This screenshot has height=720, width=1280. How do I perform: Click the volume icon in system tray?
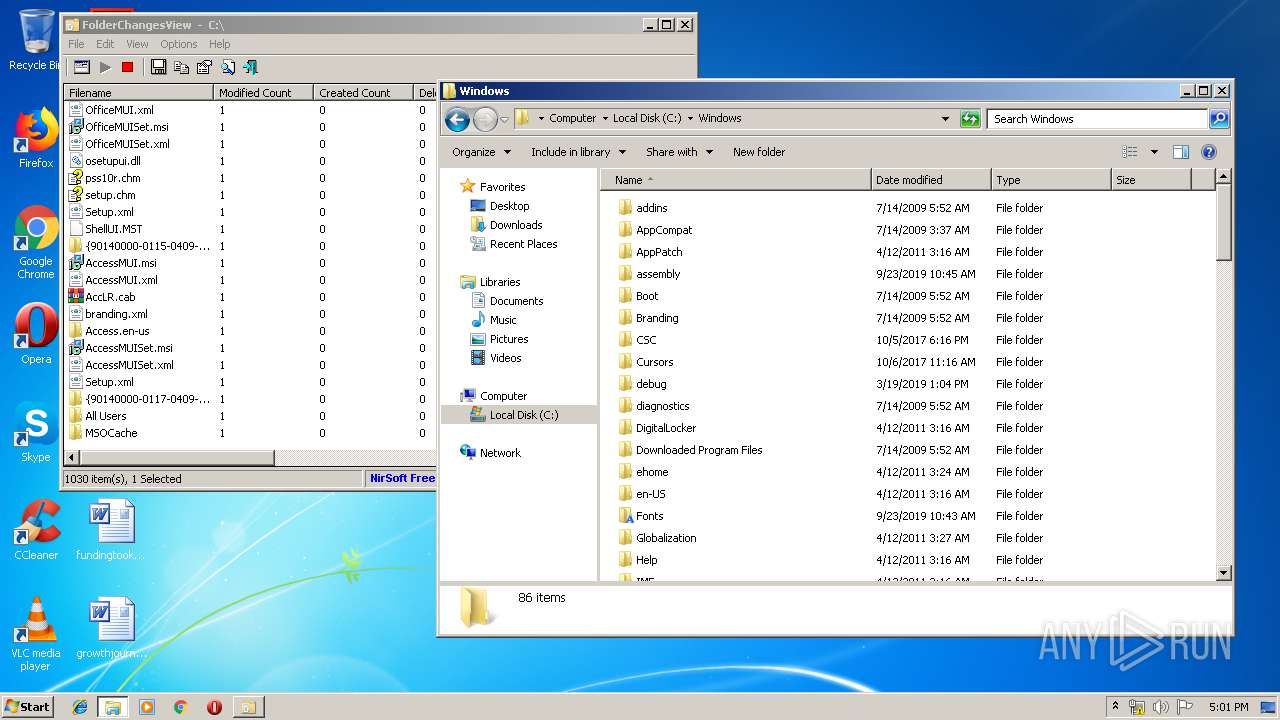1161,707
